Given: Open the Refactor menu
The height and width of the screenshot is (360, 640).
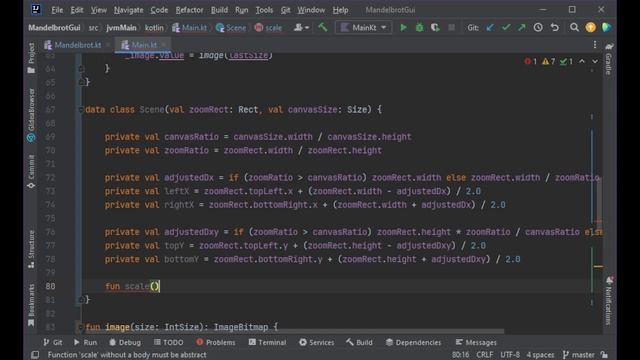Looking at the screenshot, I should pos(189,10).
